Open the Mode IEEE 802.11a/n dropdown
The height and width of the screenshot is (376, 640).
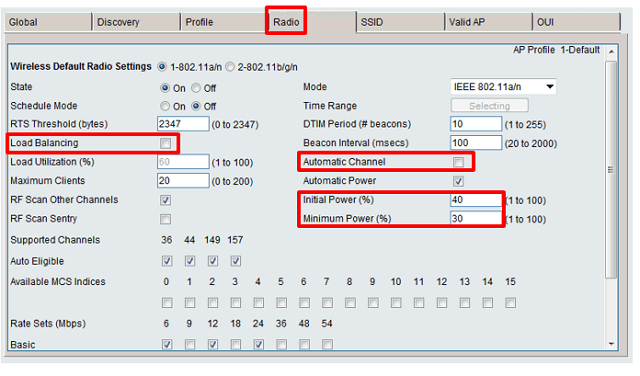[x=503, y=87]
